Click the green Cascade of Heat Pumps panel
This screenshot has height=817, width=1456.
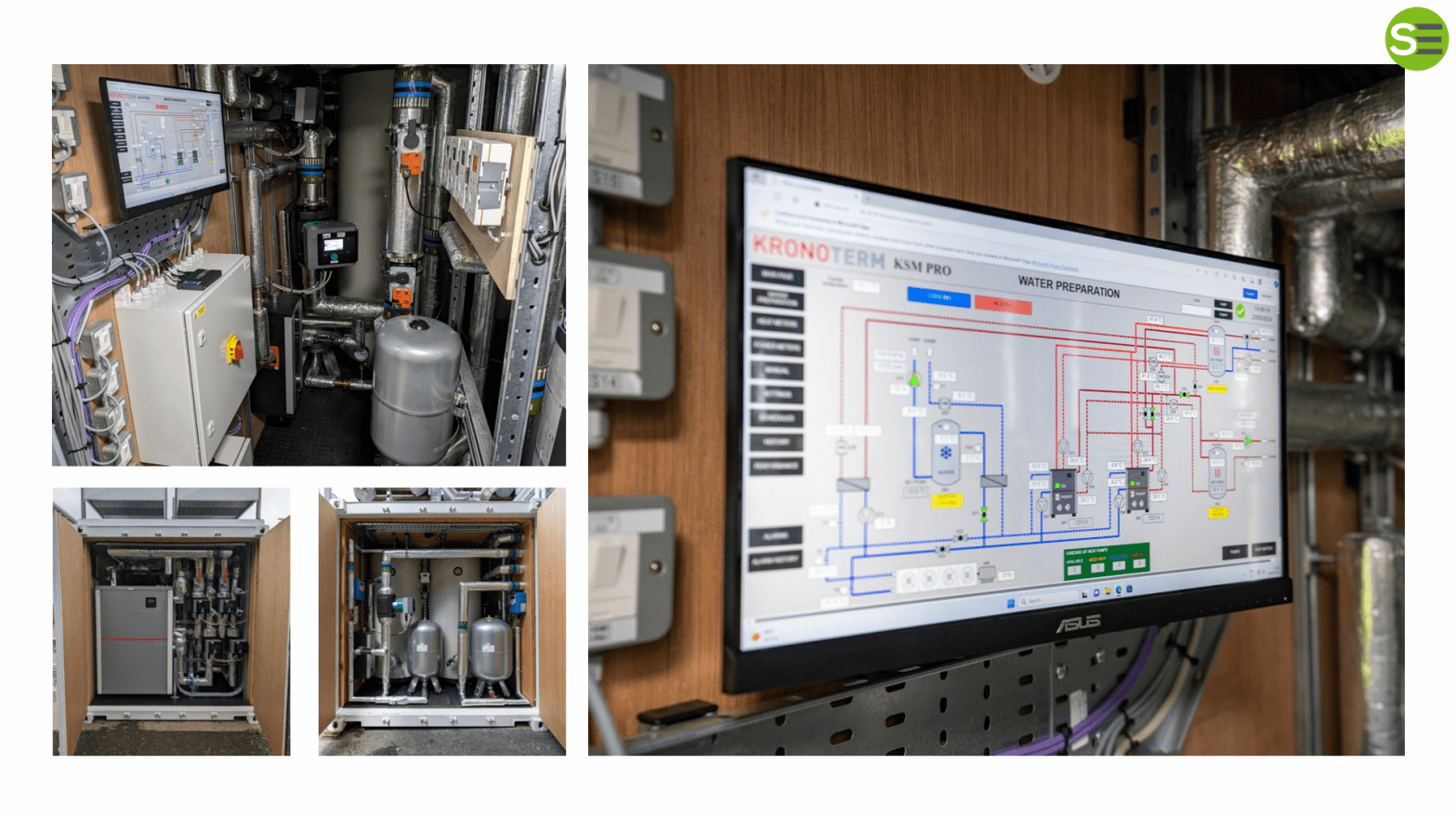(x=1106, y=559)
